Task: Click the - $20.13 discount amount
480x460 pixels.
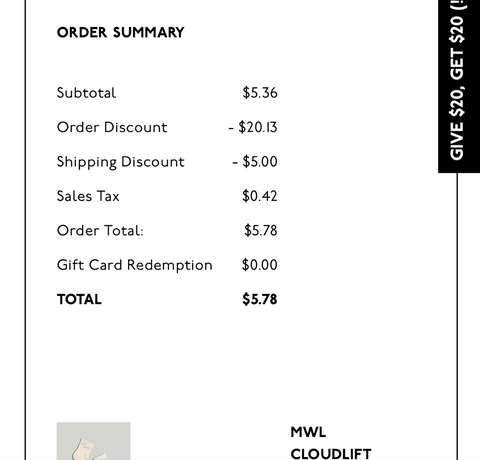Action: pyautogui.click(x=253, y=127)
